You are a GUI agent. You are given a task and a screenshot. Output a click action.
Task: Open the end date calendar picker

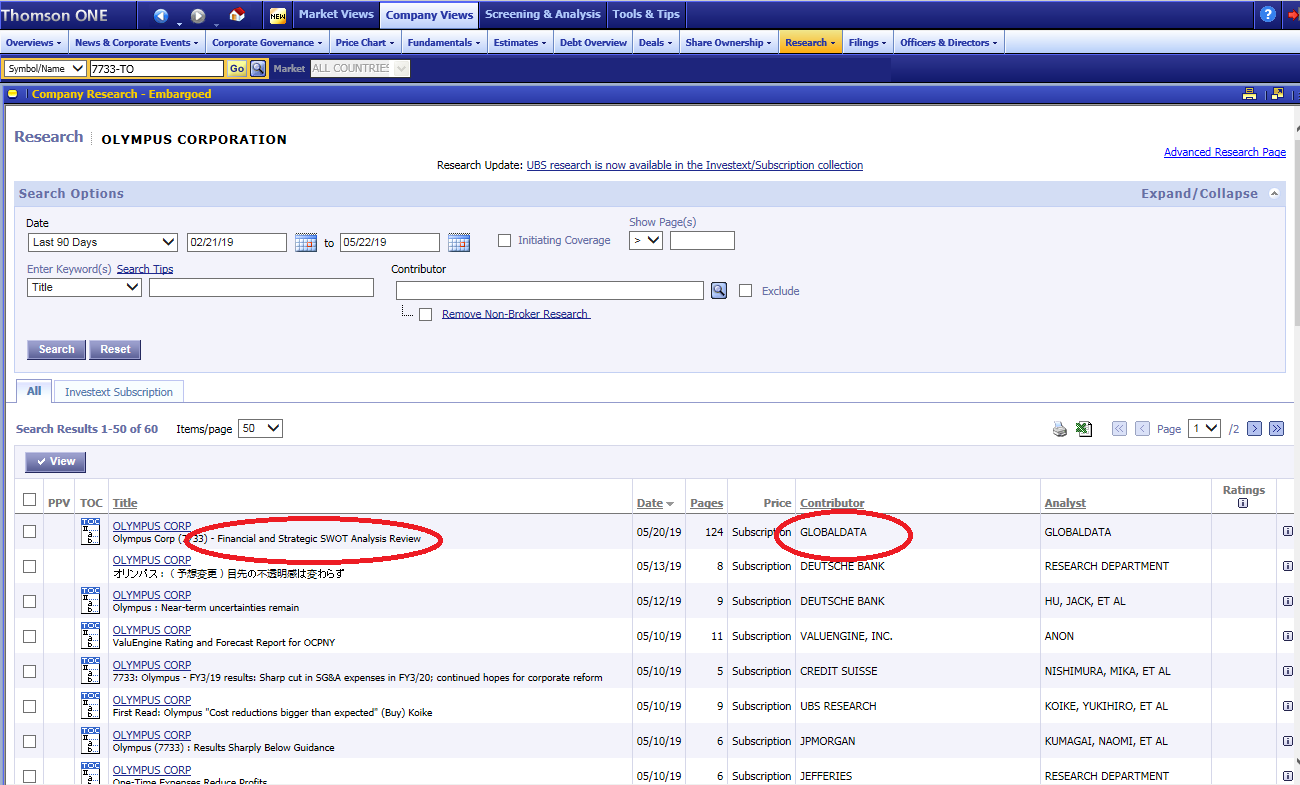pyautogui.click(x=459, y=242)
